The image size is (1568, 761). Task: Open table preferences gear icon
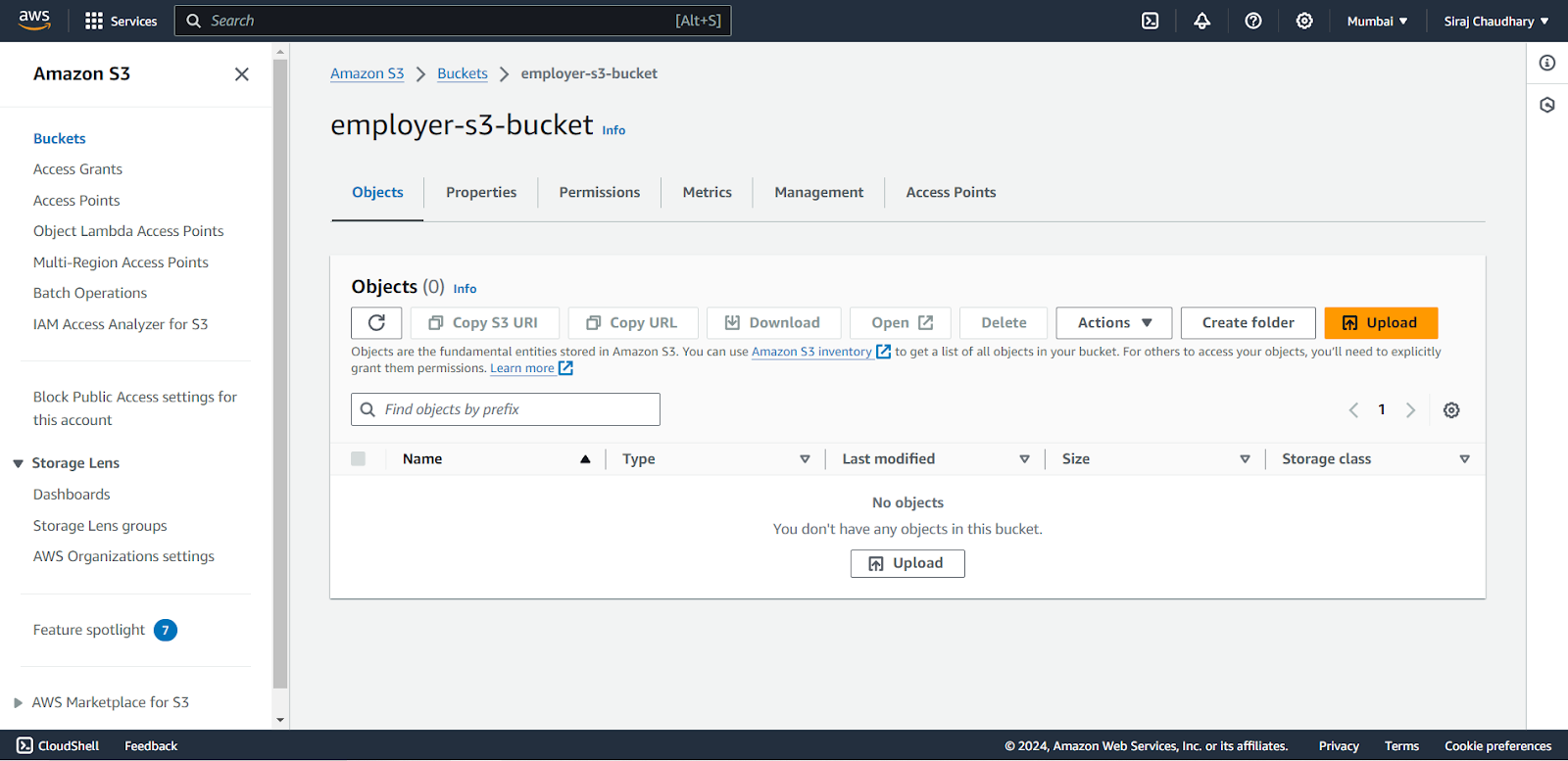coord(1451,410)
